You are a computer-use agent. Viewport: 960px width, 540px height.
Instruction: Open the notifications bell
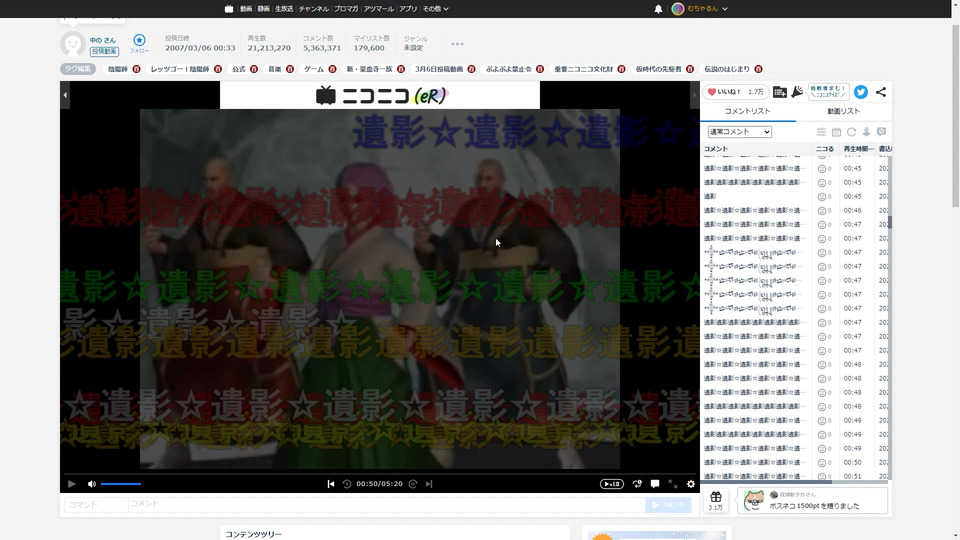(658, 9)
